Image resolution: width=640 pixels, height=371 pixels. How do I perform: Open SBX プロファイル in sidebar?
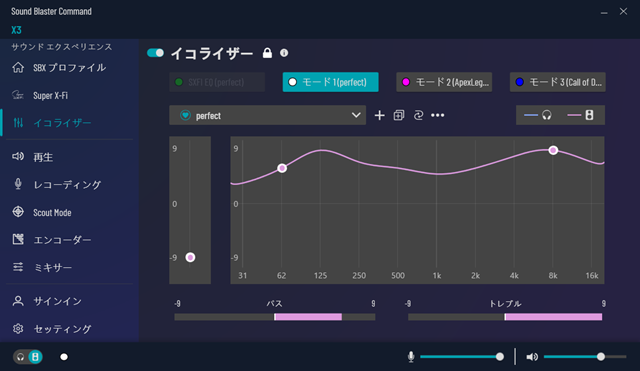pyautogui.click(x=69, y=67)
